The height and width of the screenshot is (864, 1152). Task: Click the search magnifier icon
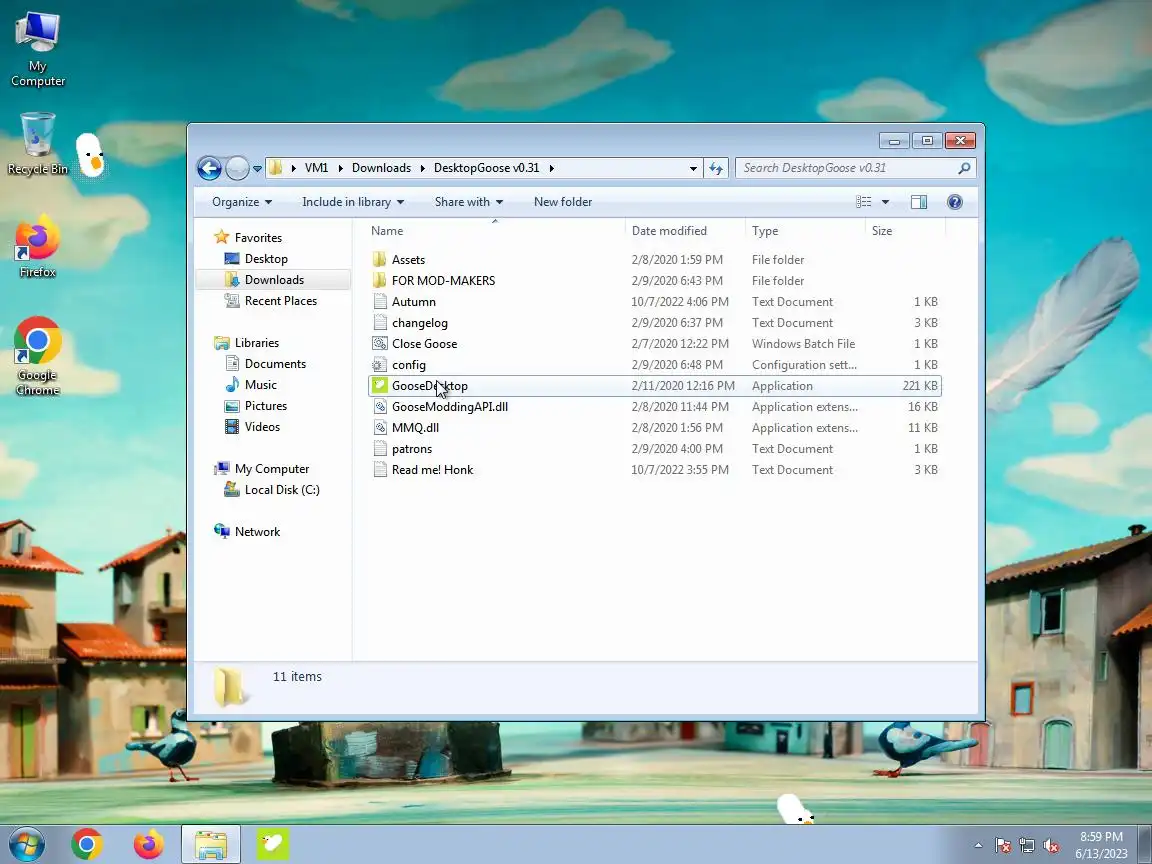coord(965,168)
